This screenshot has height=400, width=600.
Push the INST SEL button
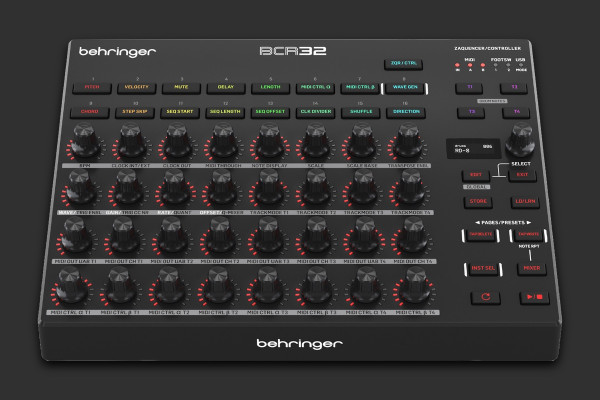[x=483, y=268]
